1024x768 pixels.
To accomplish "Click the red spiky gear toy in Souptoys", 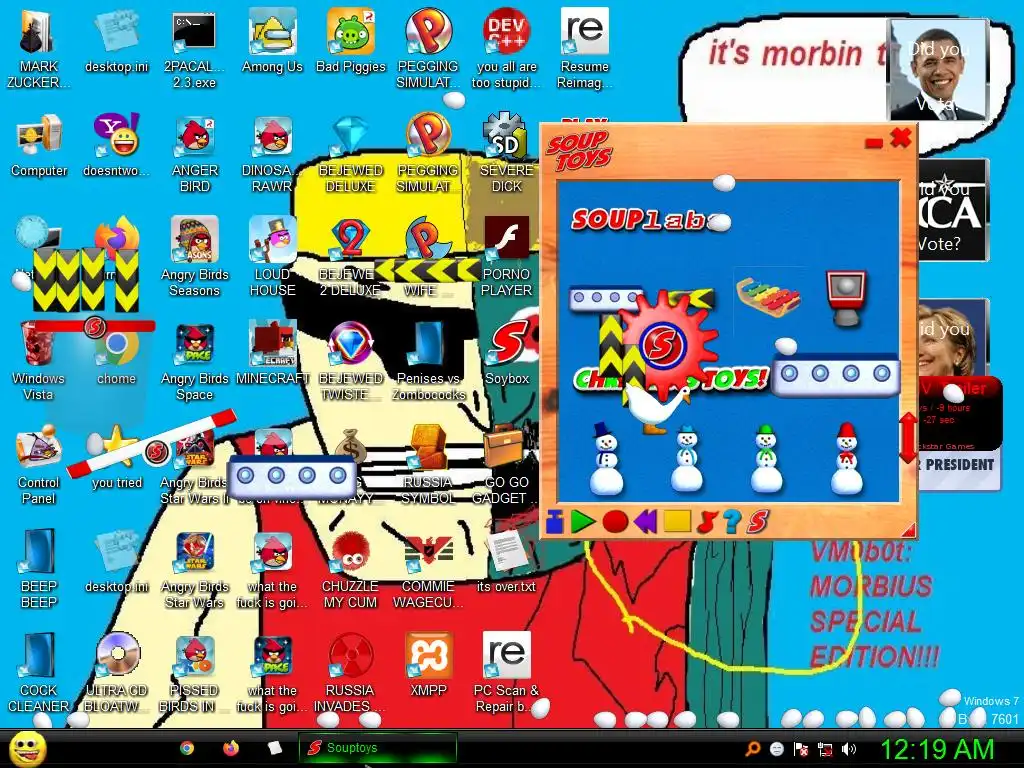I will 665,344.
